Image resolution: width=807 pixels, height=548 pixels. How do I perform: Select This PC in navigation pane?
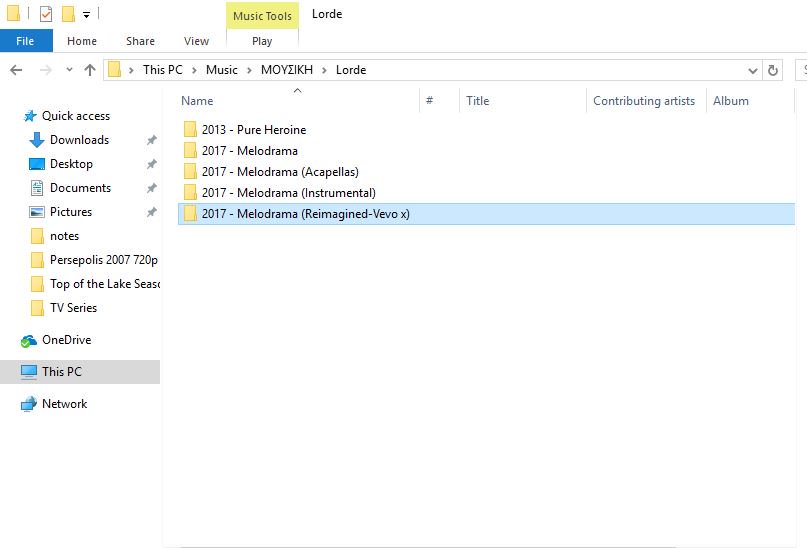tap(80, 372)
